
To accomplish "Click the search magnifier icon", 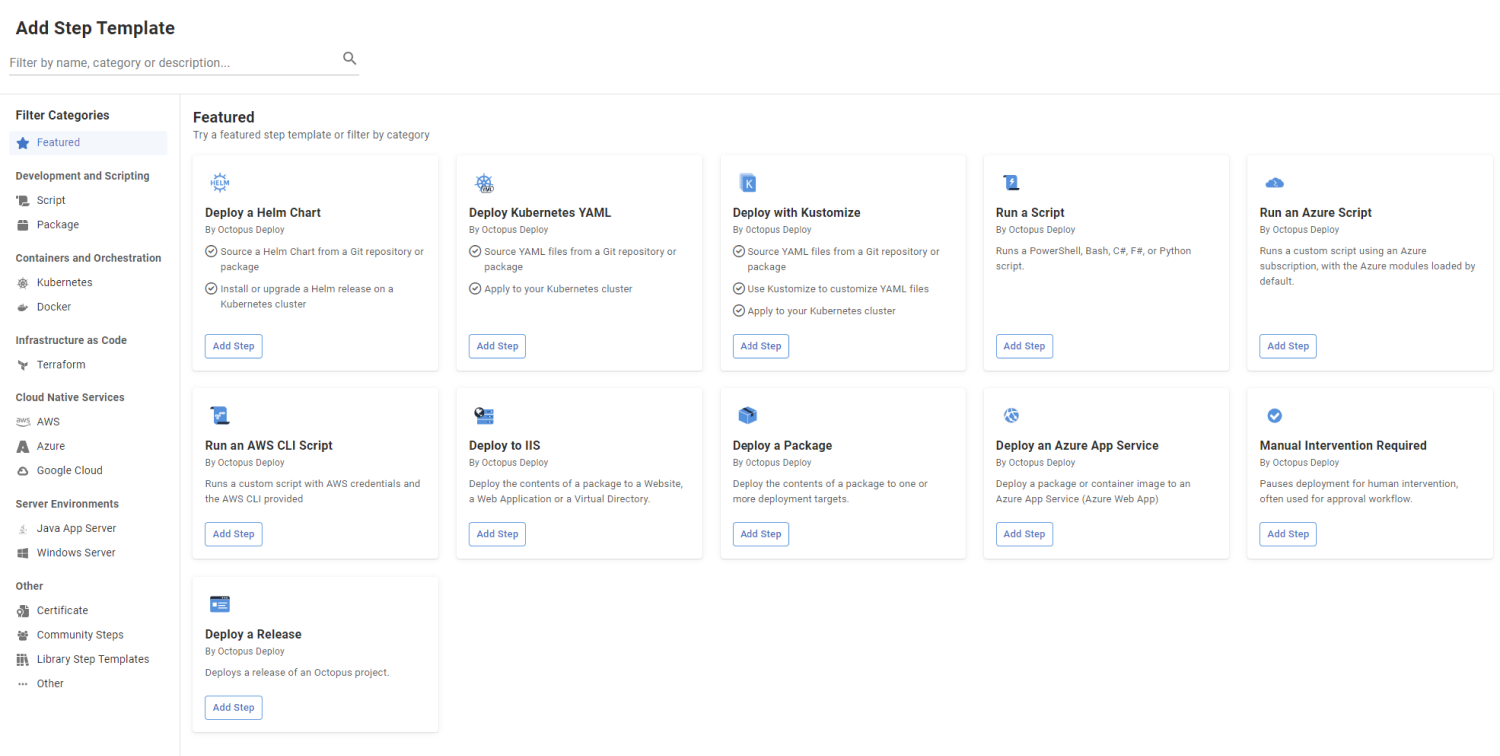I will click(x=349, y=58).
